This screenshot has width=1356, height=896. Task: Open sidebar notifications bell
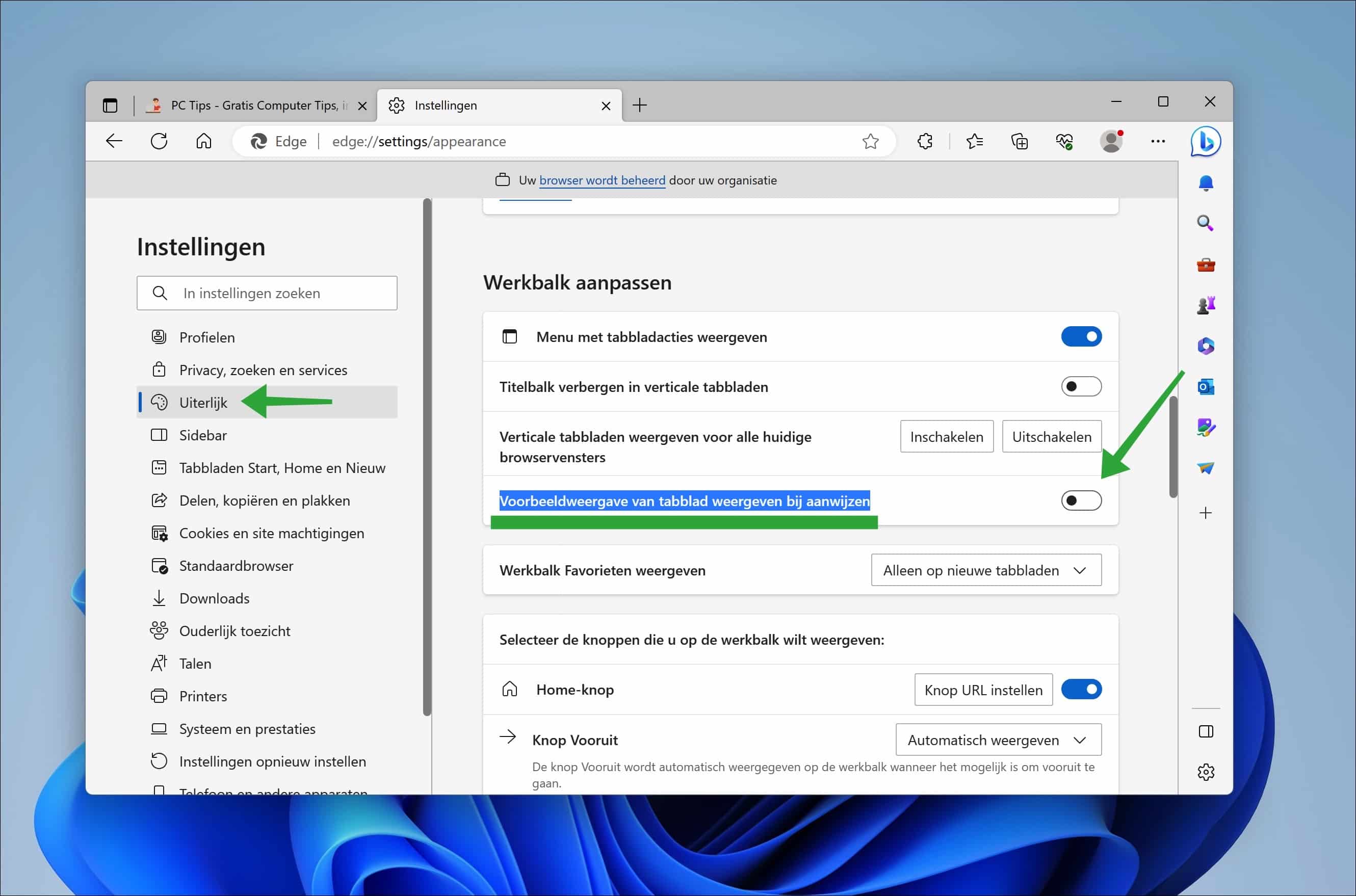click(1206, 183)
